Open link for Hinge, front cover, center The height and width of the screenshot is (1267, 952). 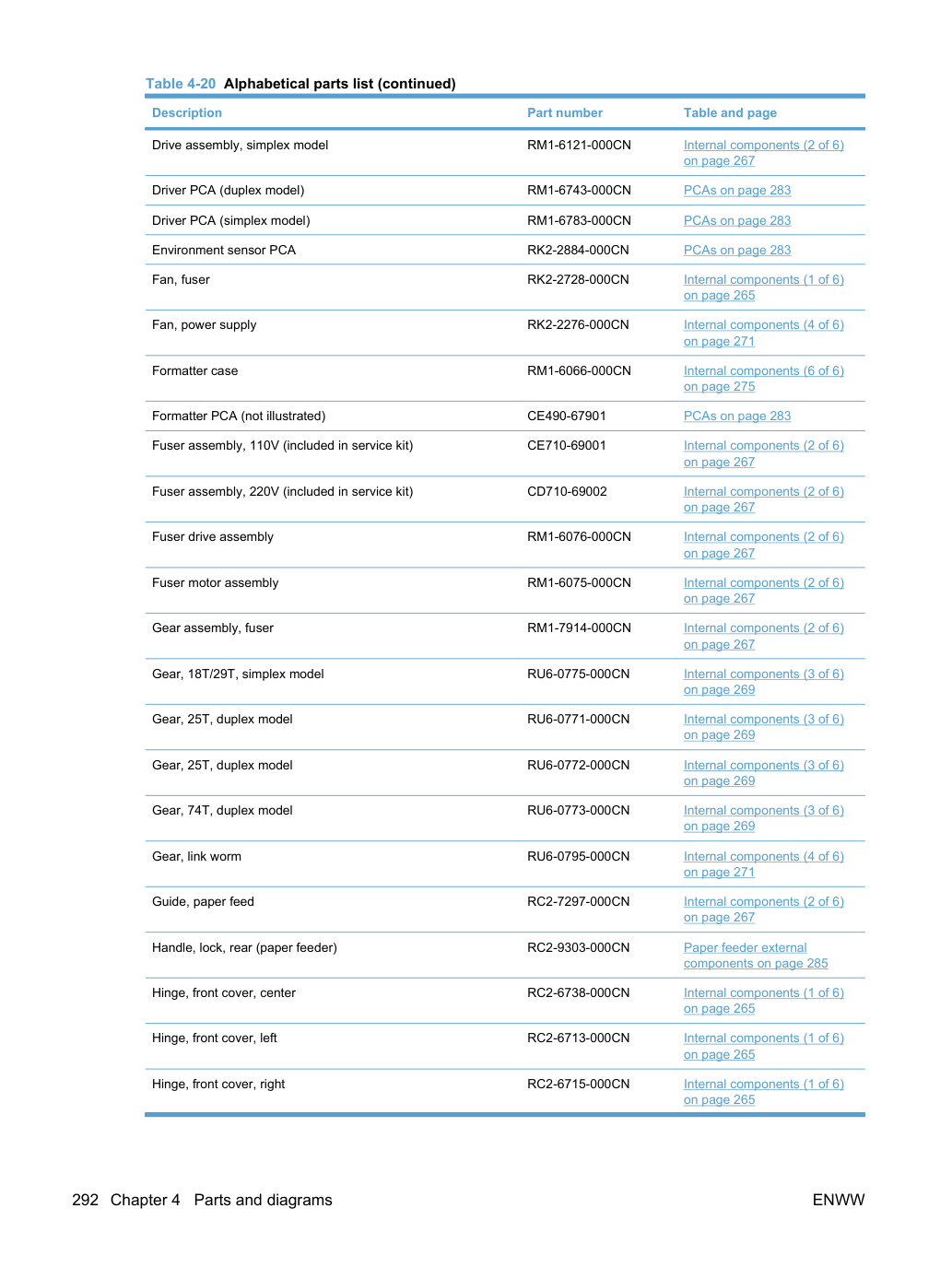(x=763, y=1001)
